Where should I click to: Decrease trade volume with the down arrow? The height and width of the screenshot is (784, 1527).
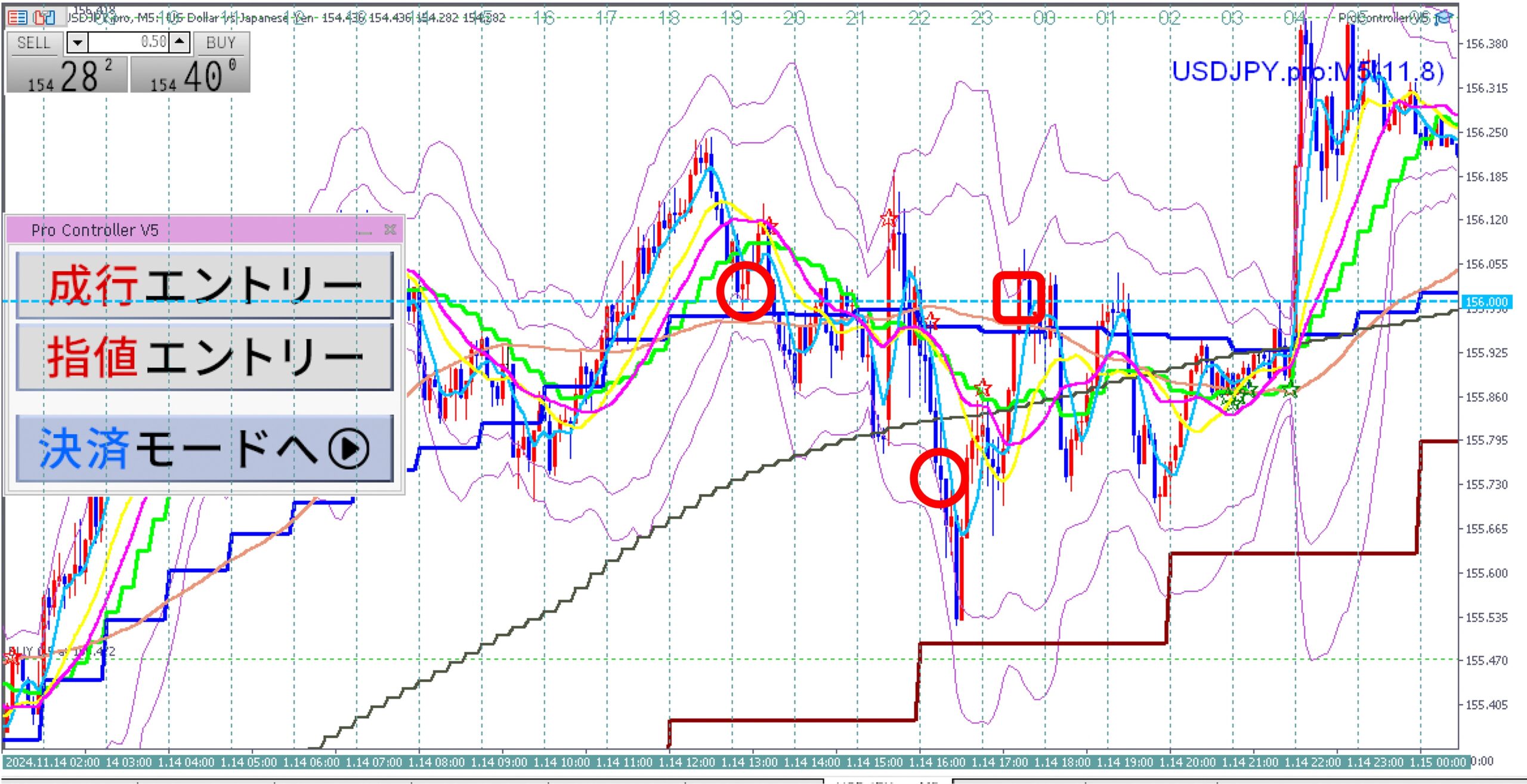78,43
